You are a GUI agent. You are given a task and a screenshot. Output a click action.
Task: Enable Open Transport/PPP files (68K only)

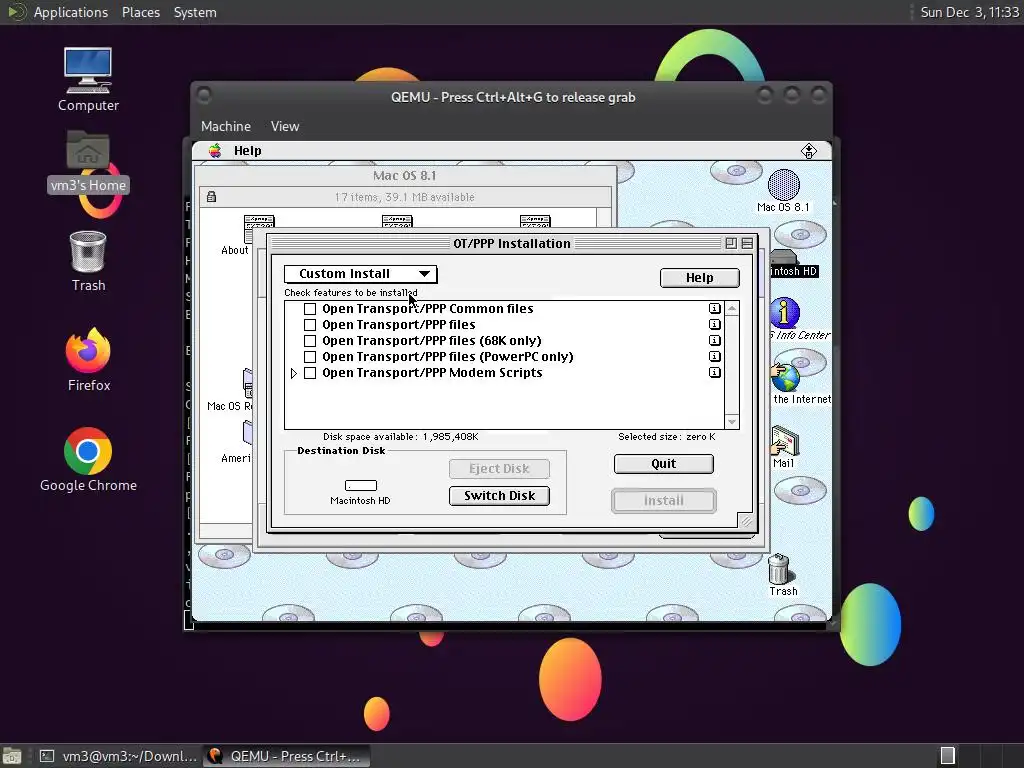[x=310, y=341]
